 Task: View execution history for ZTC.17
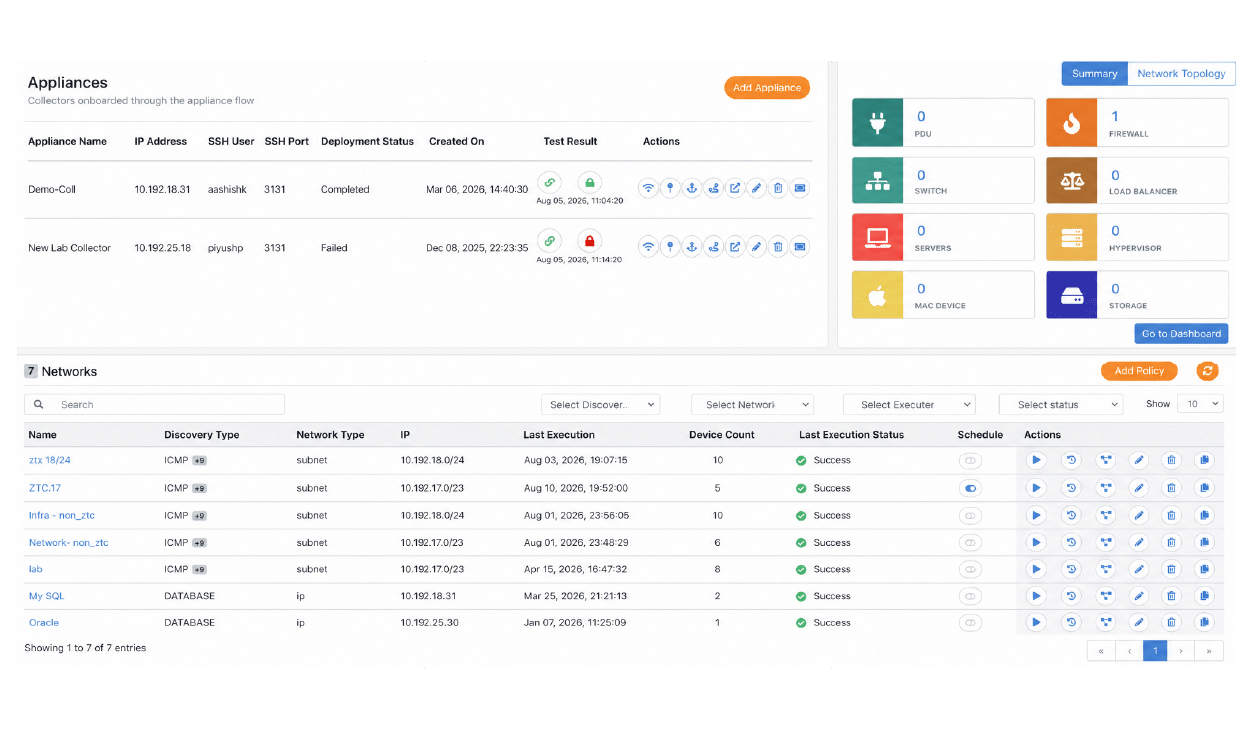tap(1071, 488)
